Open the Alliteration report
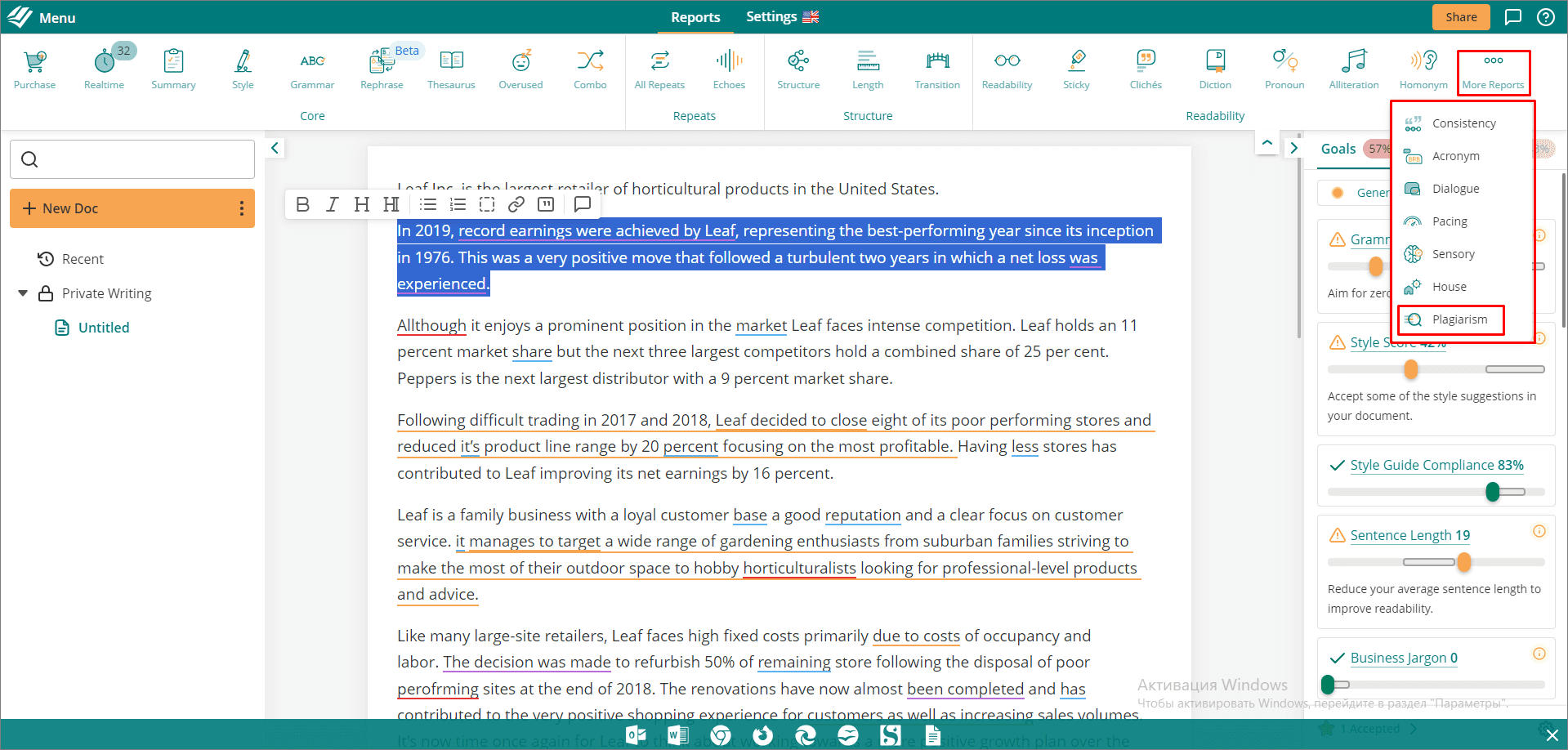This screenshot has height=750, width=1568. [x=1353, y=65]
